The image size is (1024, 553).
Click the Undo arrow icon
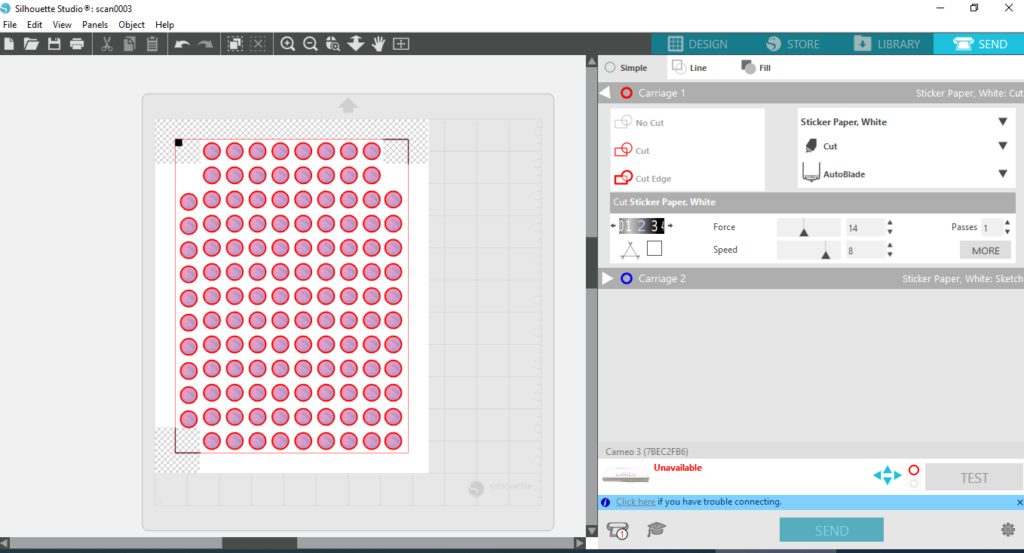[182, 44]
